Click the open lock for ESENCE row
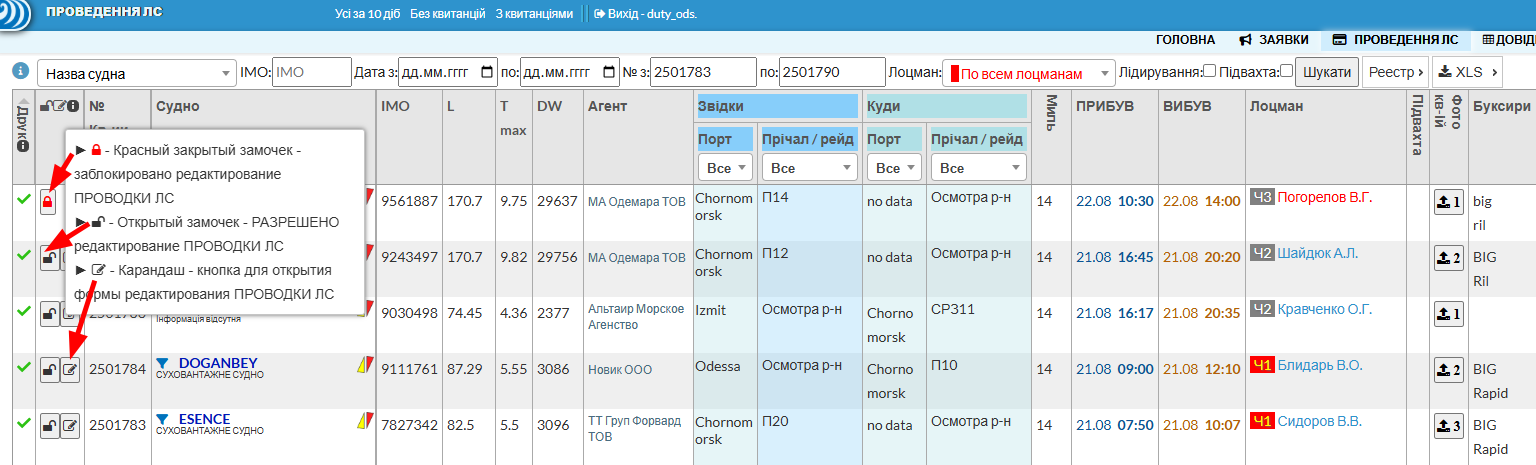 (47, 427)
